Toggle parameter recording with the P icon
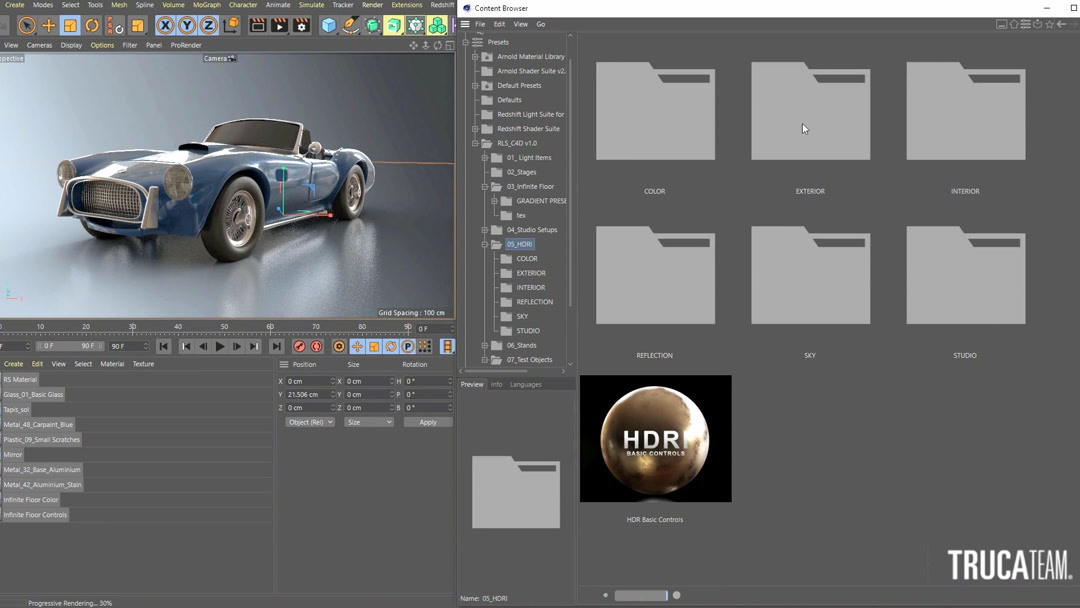This screenshot has height=608, width=1080. pos(408,346)
